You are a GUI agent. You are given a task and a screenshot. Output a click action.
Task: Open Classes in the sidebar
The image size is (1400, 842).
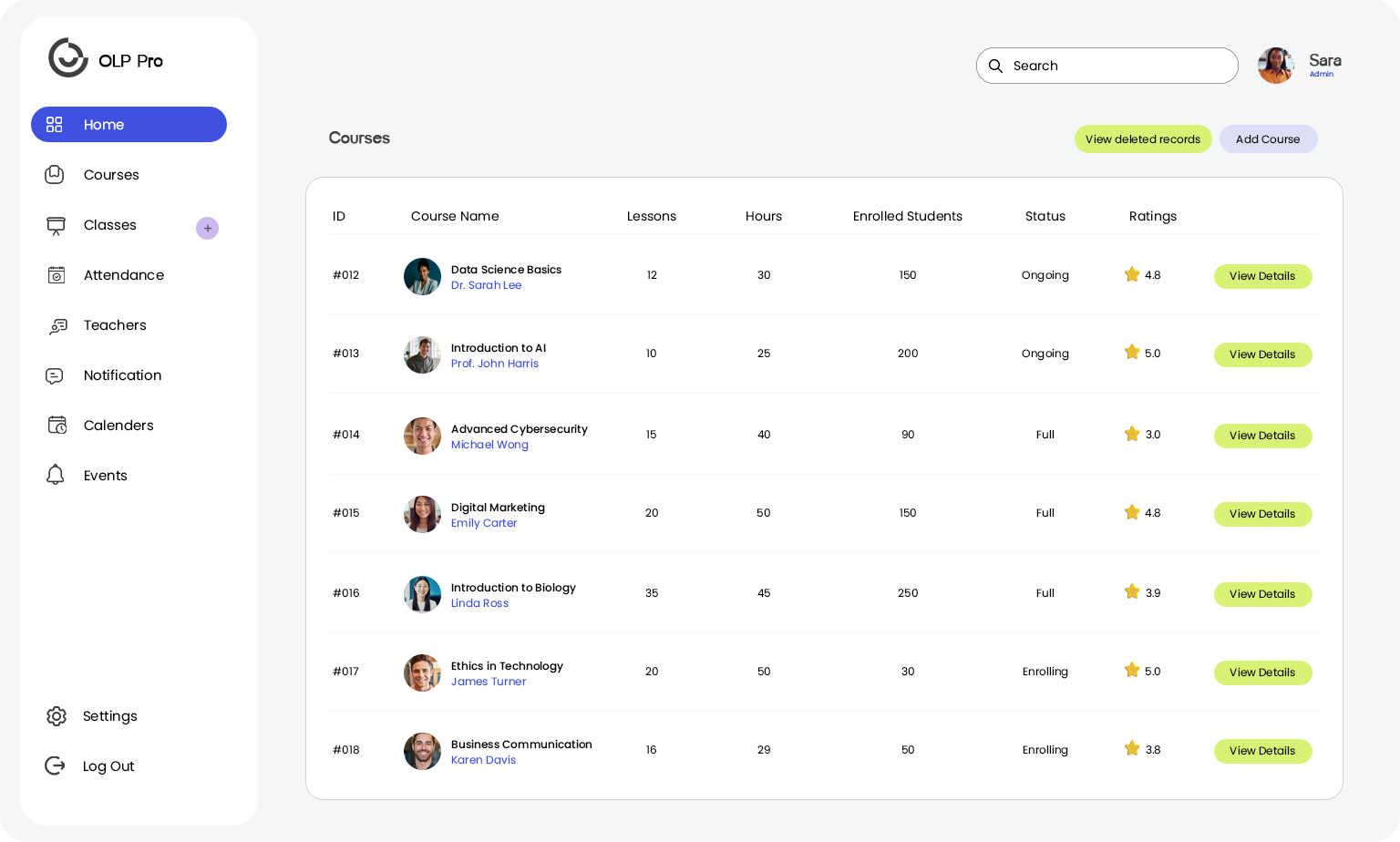click(109, 225)
